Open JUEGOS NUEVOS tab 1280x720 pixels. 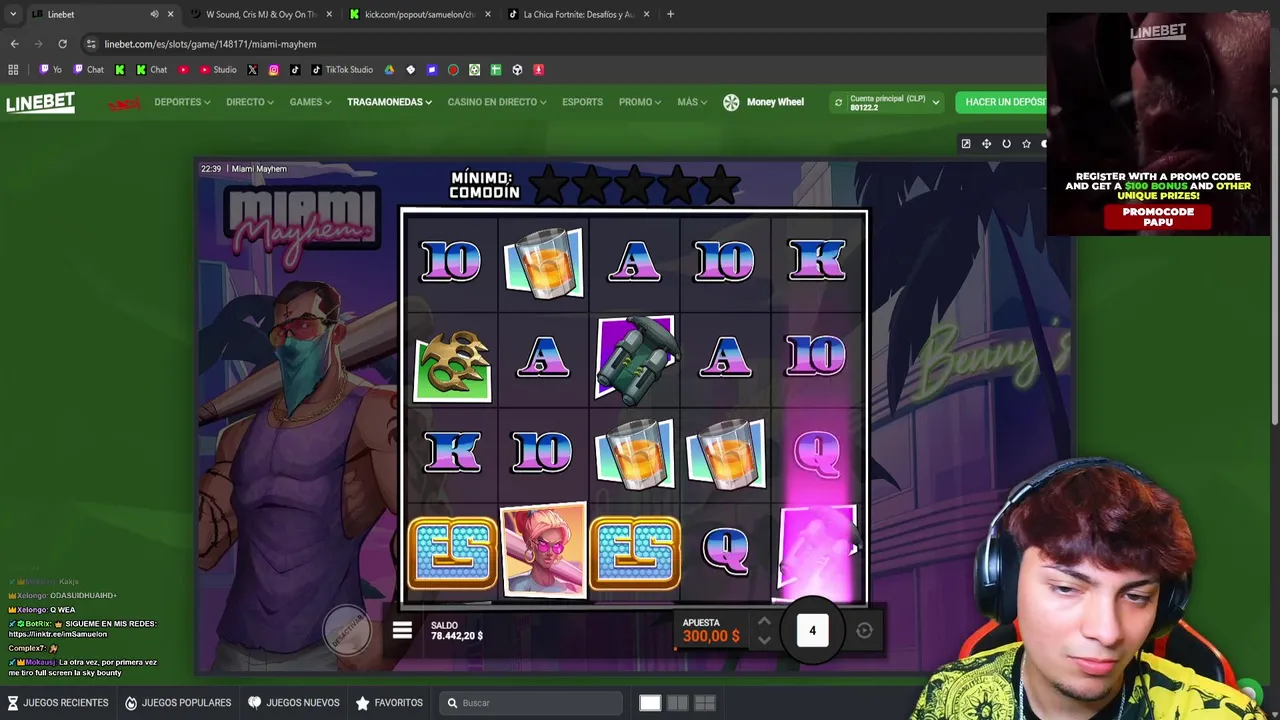294,703
